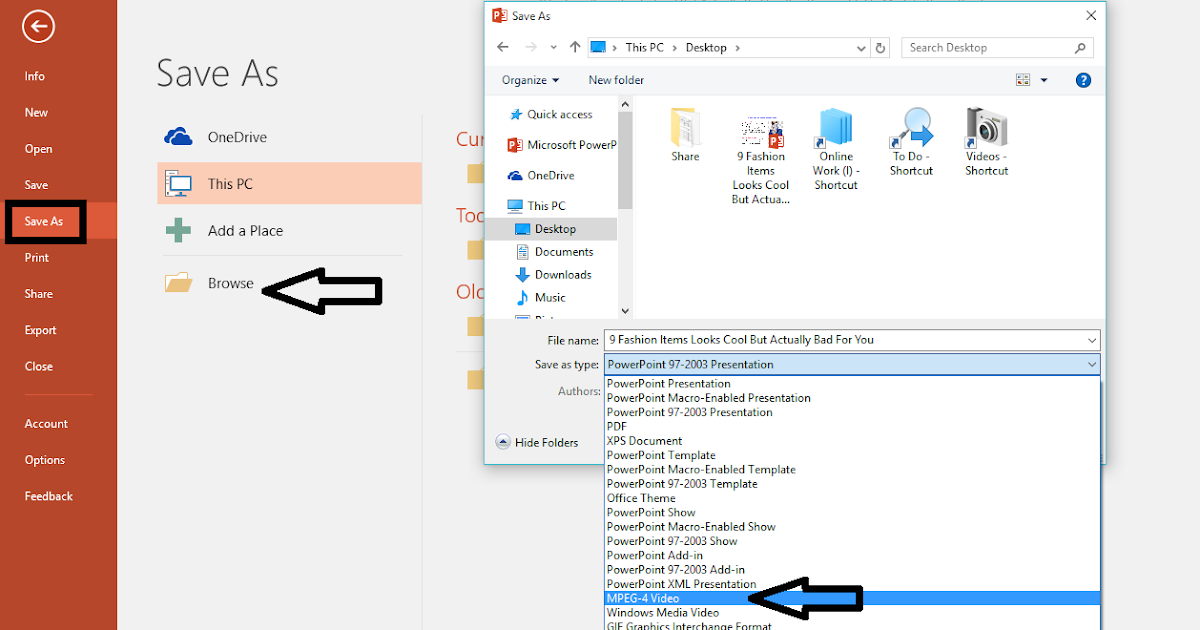Select the To Do shortcut icon

click(911, 141)
